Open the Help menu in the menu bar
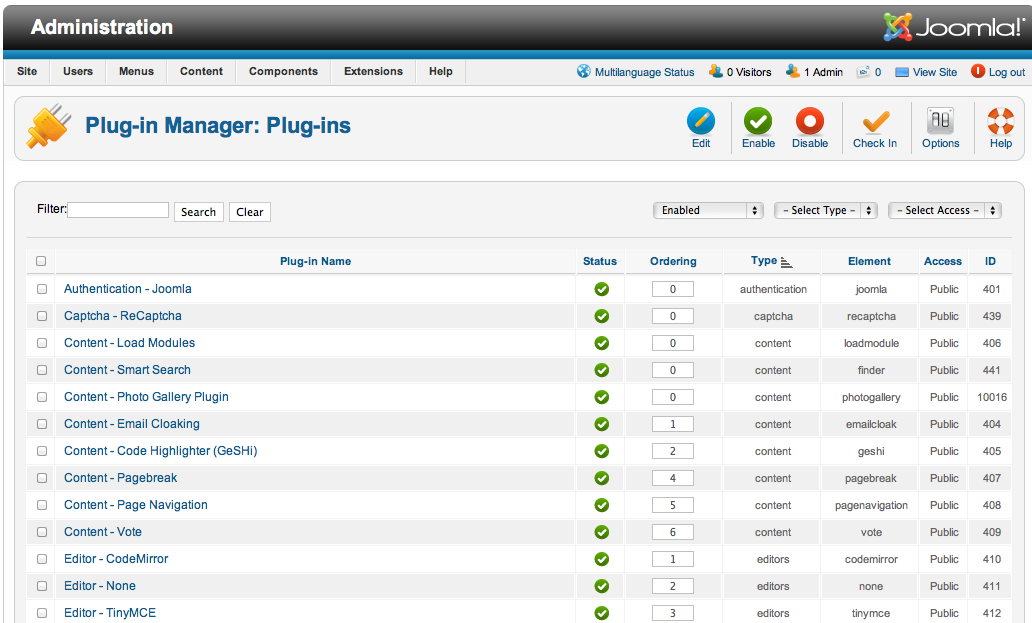1032x623 pixels. [440, 71]
